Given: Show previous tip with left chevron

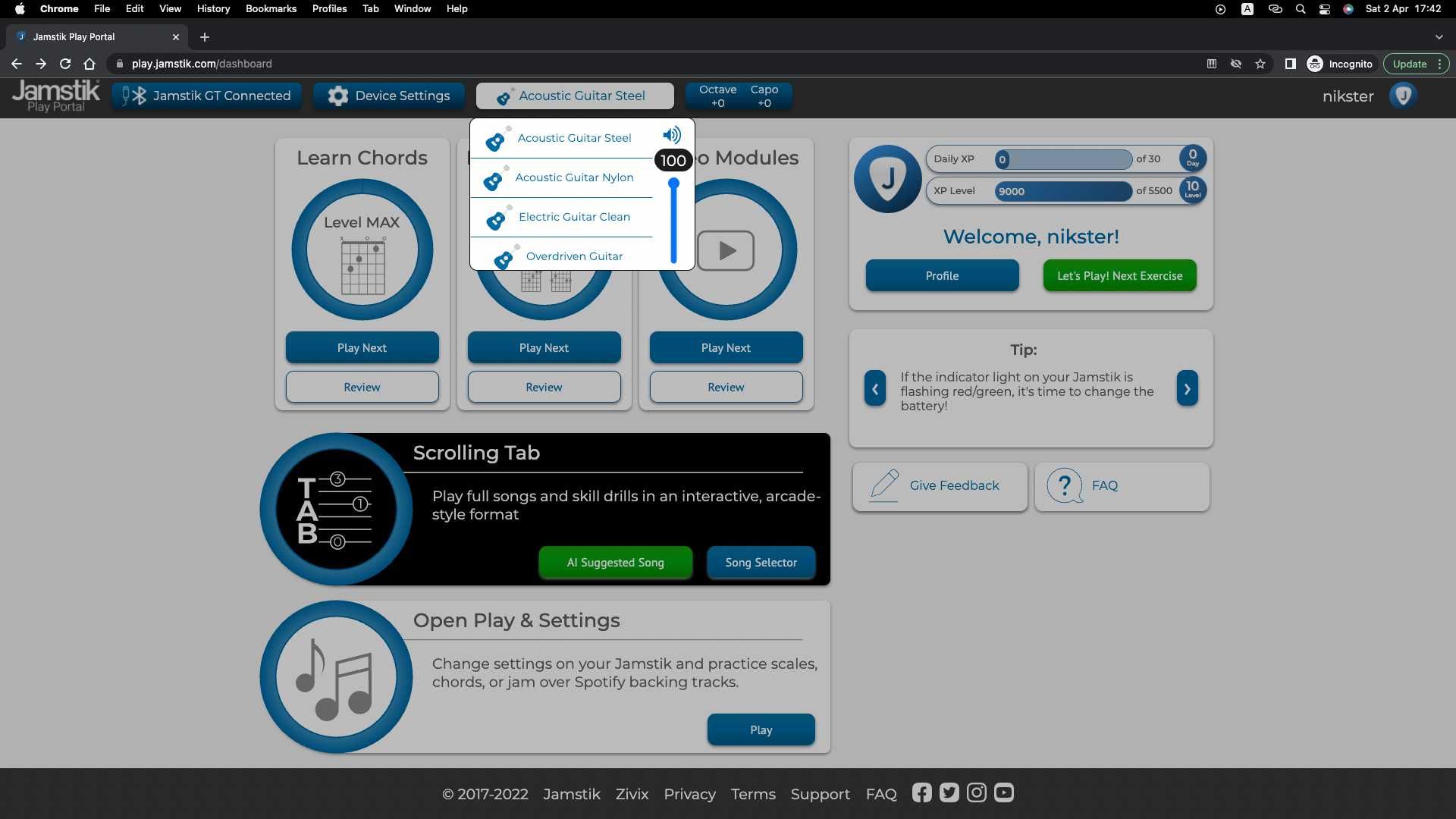Looking at the screenshot, I should point(875,388).
